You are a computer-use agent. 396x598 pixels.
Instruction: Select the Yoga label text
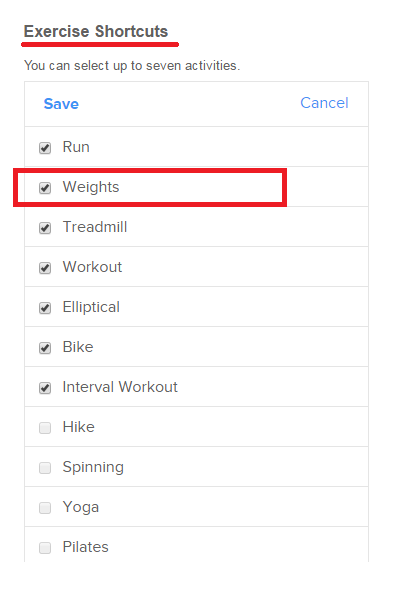pos(81,508)
